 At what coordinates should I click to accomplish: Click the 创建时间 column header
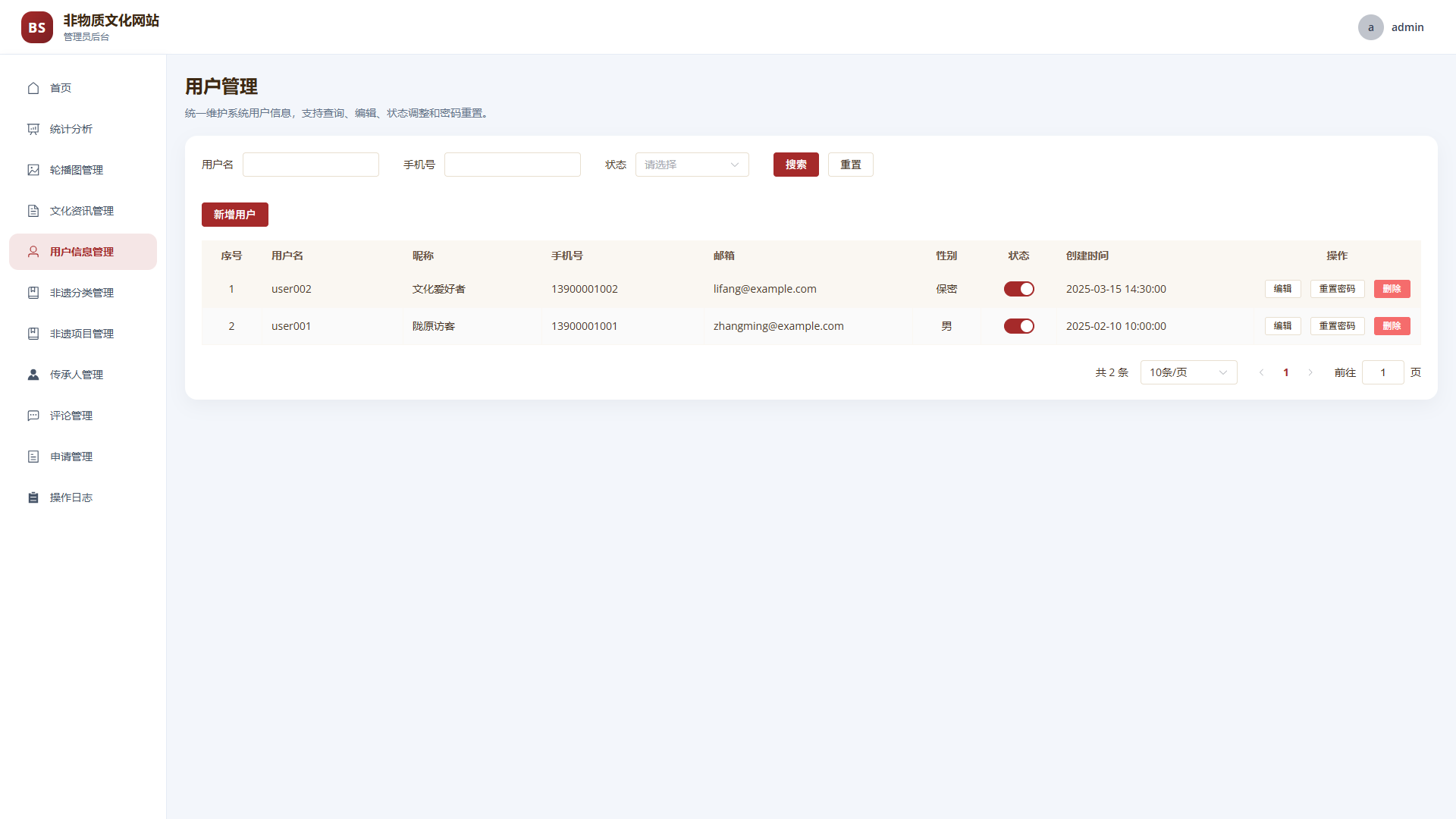pos(1087,256)
